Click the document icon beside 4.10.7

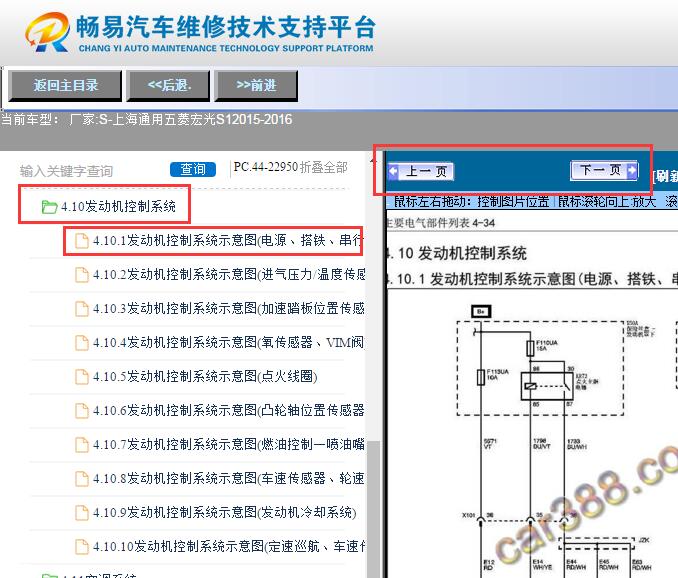[x=82, y=445]
